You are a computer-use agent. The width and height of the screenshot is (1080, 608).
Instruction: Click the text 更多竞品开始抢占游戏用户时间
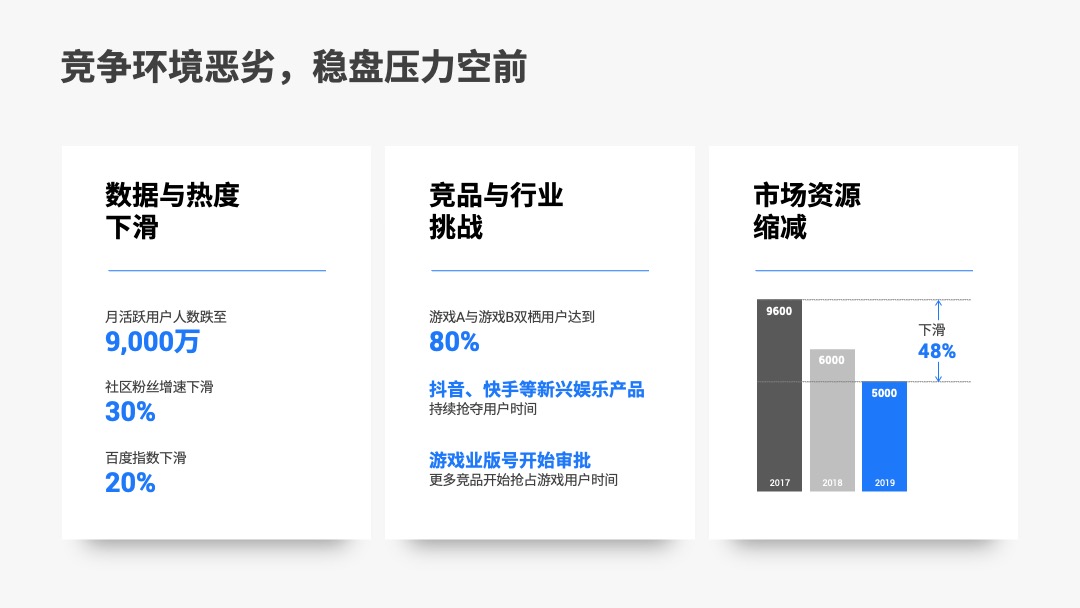coord(523,480)
